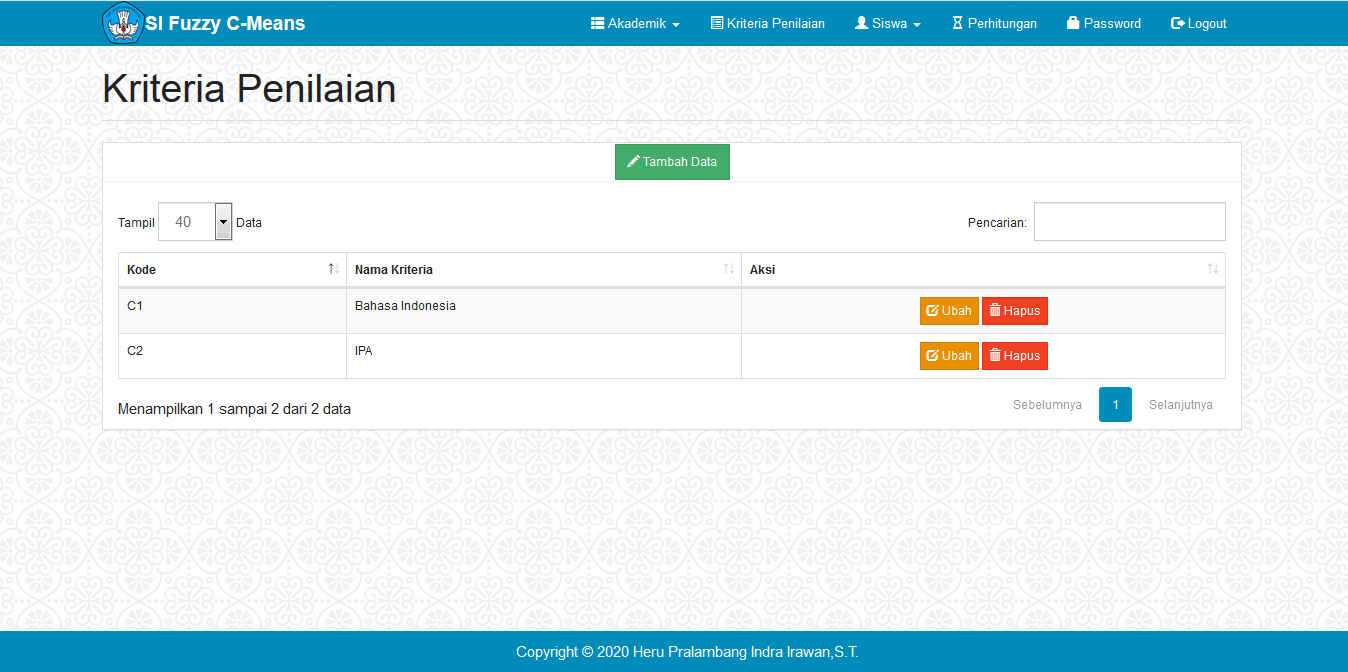Edit Bahasa Indonesia row with Ubah
This screenshot has height=672, width=1348.
point(949,311)
